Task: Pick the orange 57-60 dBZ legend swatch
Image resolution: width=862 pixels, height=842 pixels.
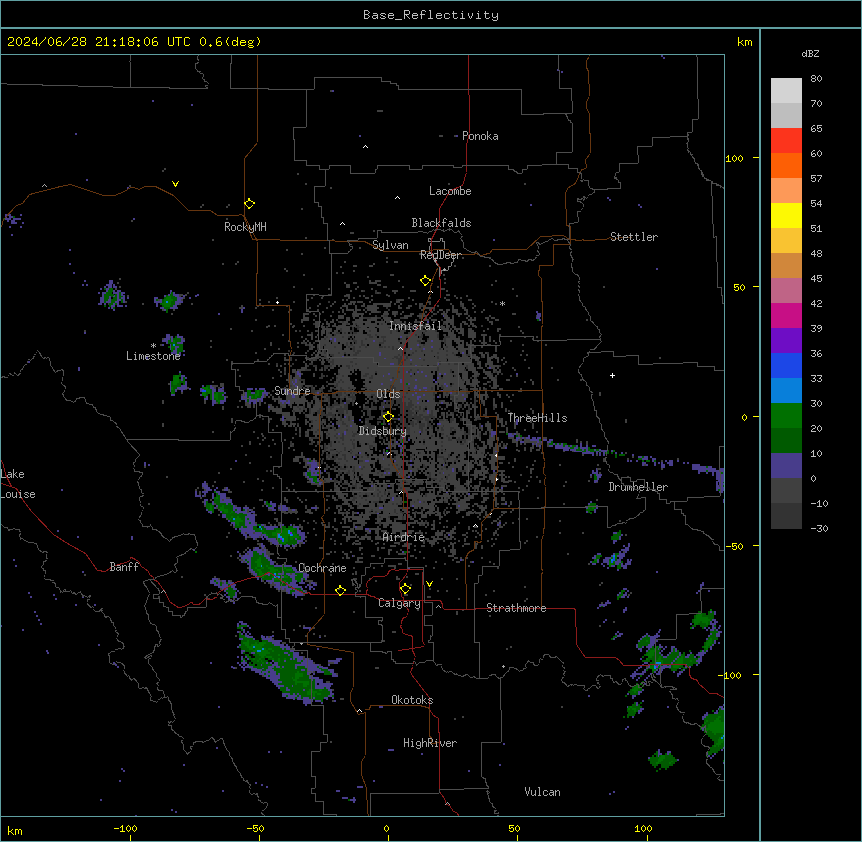Action: tap(786, 165)
